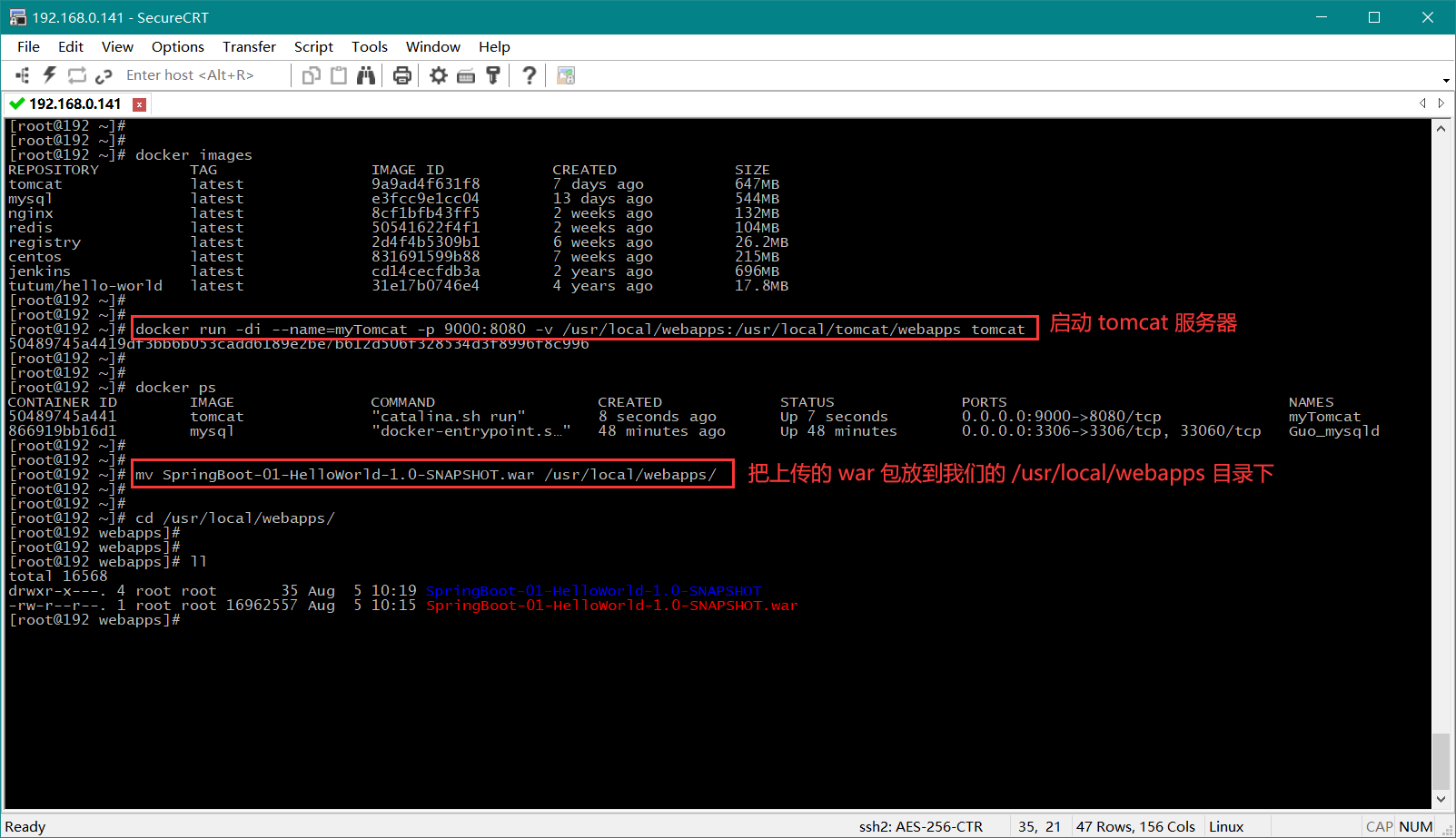Click the Find binoculars icon
Viewport: 1456px width, 838px height.
point(366,75)
